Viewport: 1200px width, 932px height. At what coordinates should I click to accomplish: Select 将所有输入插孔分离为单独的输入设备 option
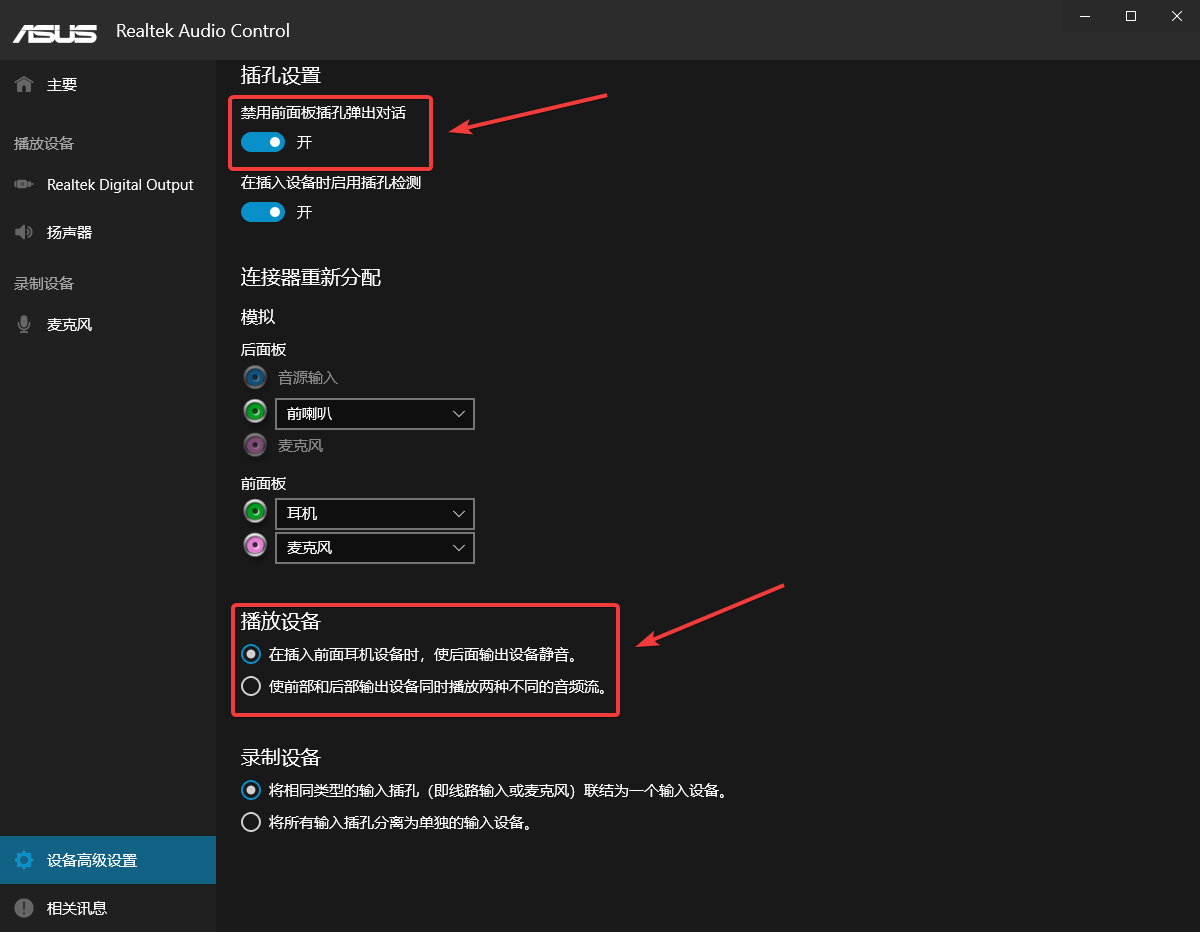(x=251, y=823)
